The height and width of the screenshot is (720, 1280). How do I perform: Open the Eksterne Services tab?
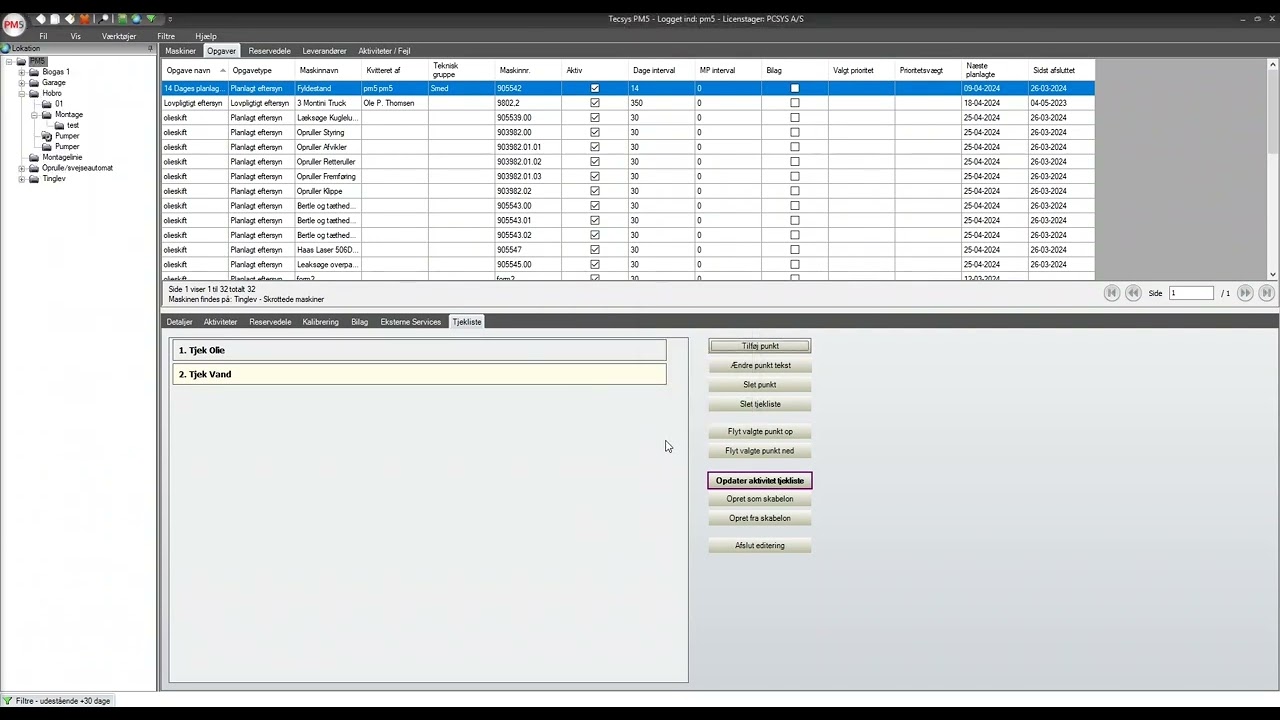(410, 322)
